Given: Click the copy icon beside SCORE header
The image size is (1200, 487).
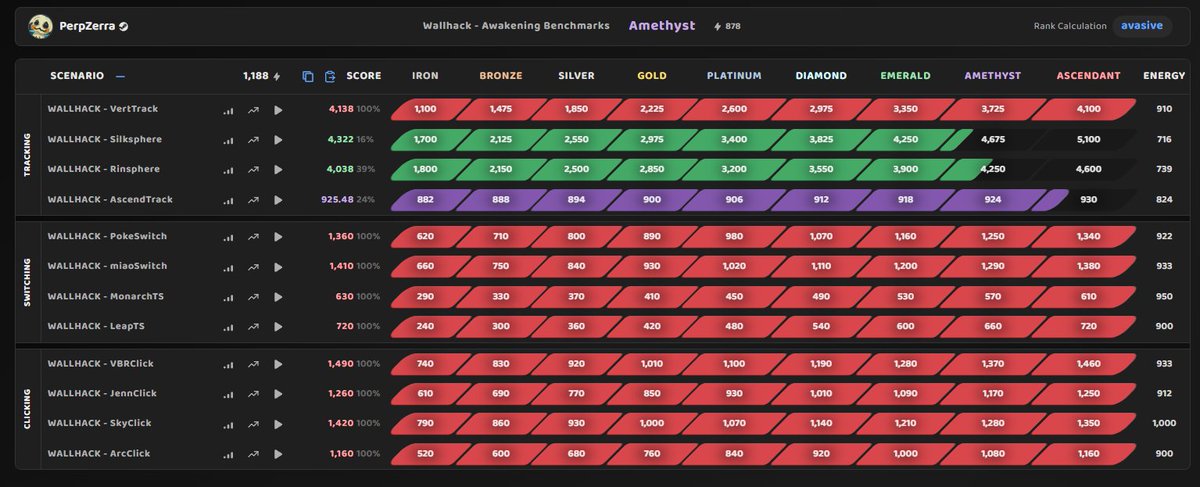Looking at the screenshot, I should [x=308, y=76].
